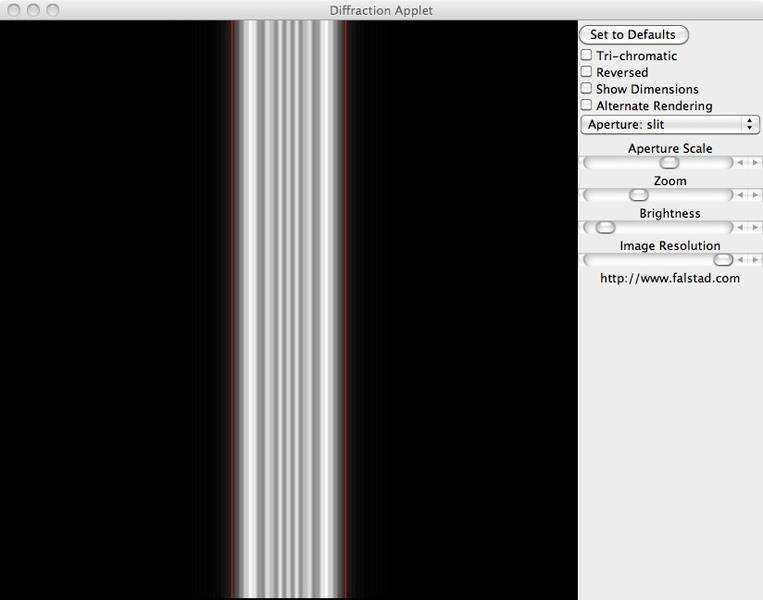The height and width of the screenshot is (600, 763).
Task: Click Brightness left arrow
Action: [740, 227]
